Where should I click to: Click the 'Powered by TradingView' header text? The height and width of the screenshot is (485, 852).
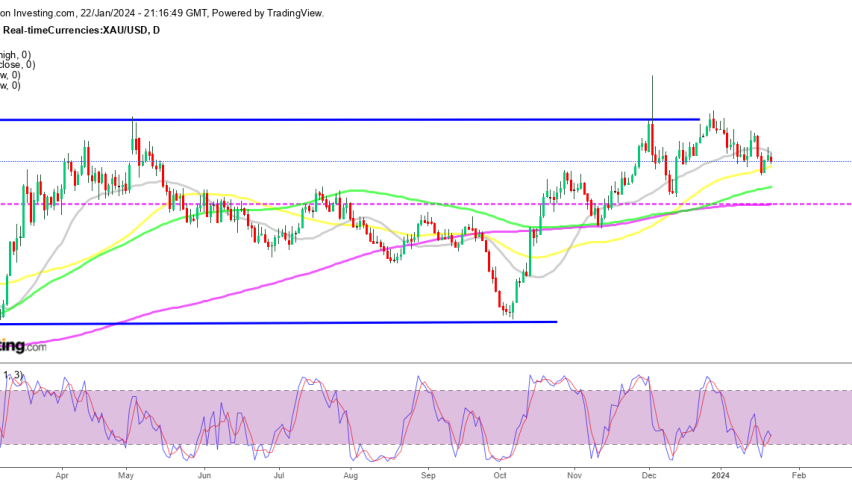pyautogui.click(x=267, y=13)
